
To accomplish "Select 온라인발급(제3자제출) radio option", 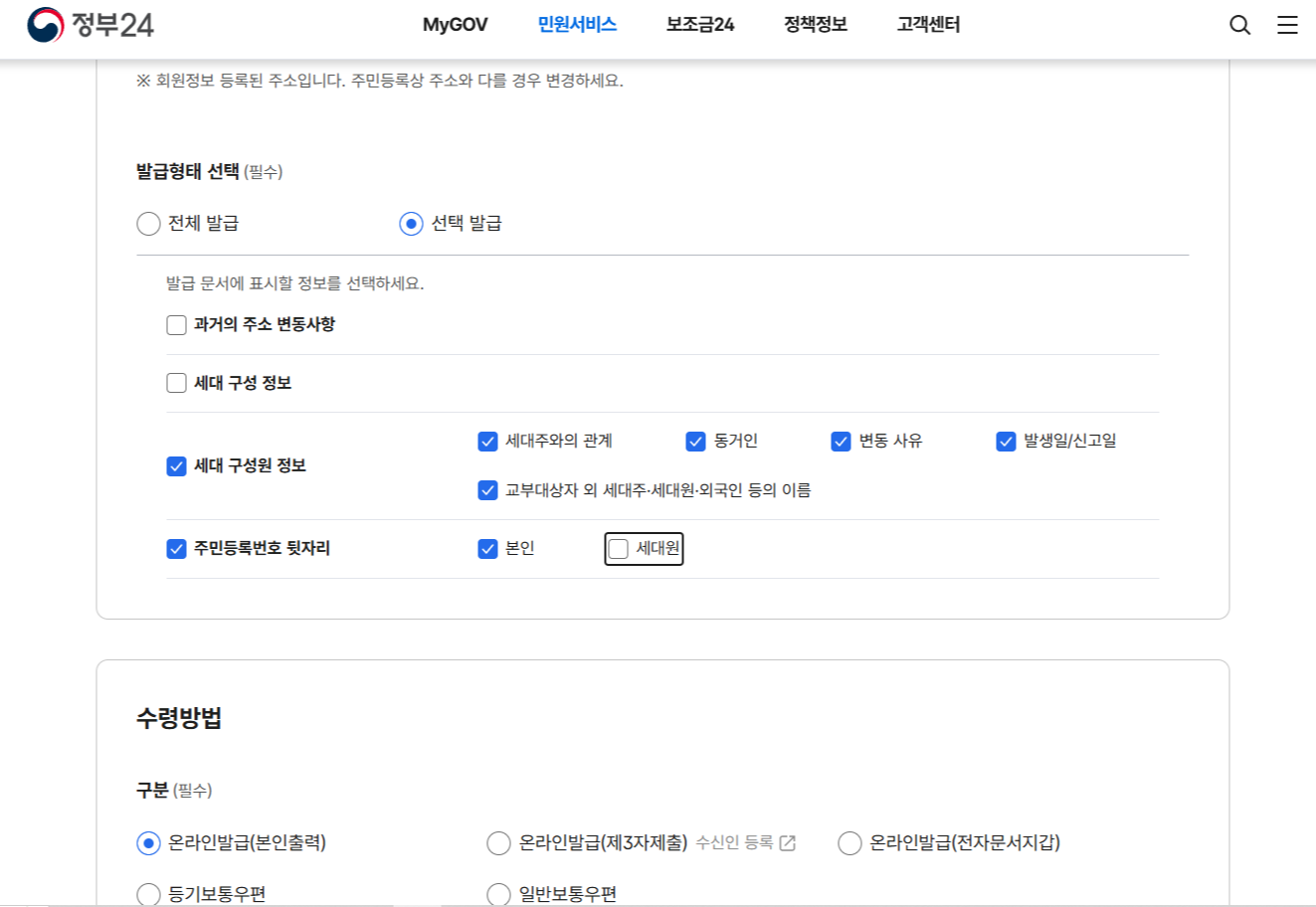I will 498,843.
